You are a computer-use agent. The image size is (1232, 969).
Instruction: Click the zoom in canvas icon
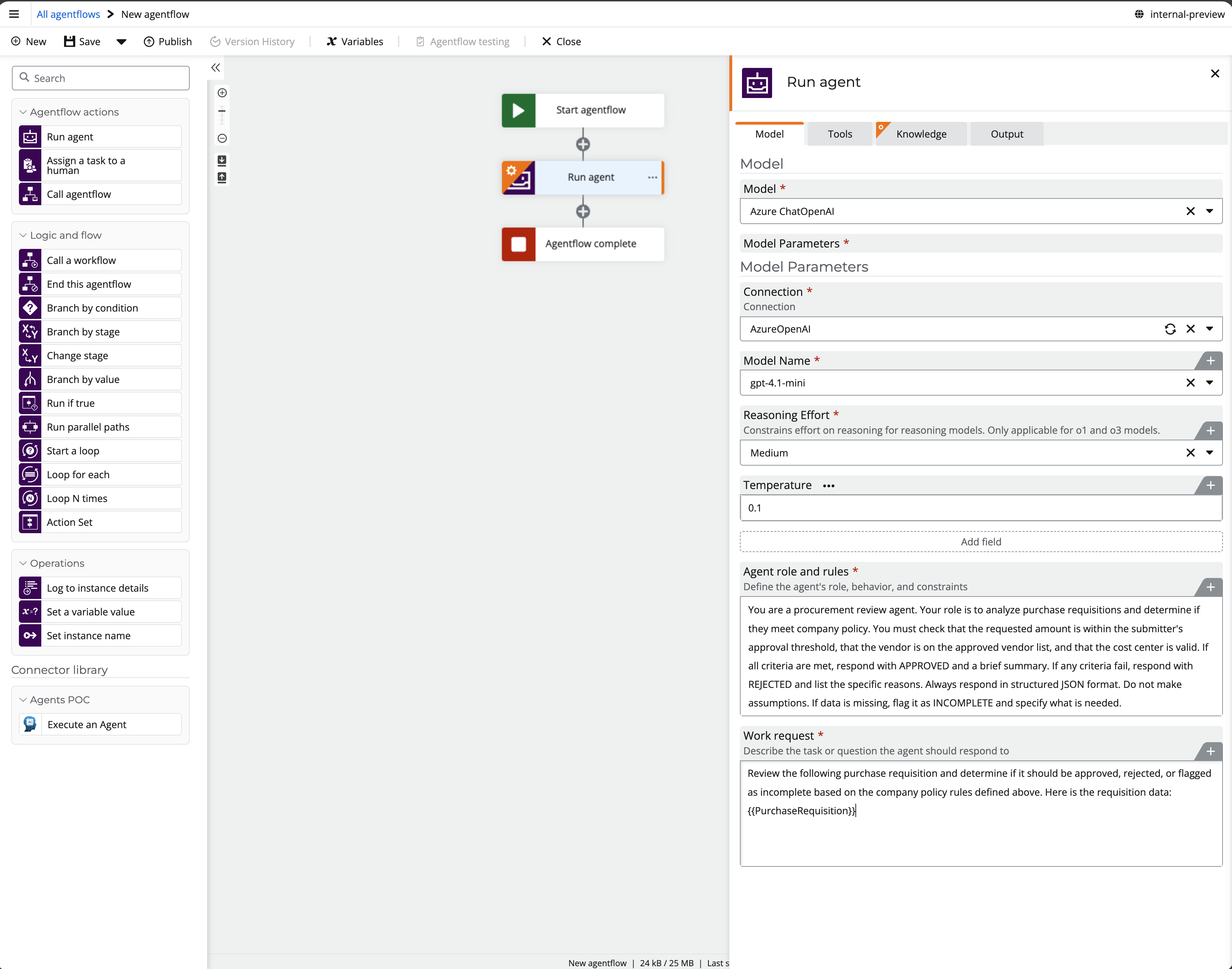[x=222, y=93]
